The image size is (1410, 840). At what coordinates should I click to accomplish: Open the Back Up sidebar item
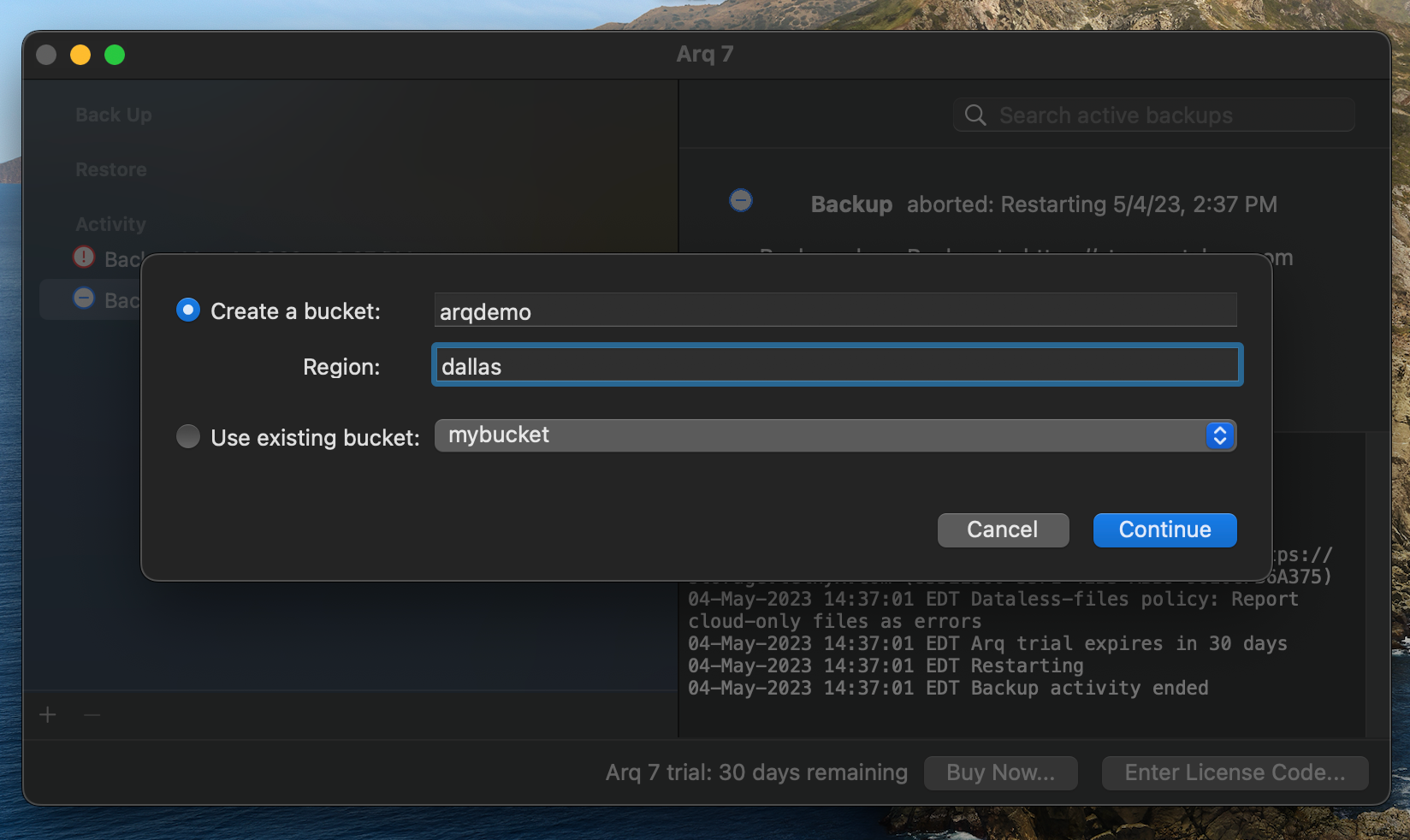[x=114, y=115]
